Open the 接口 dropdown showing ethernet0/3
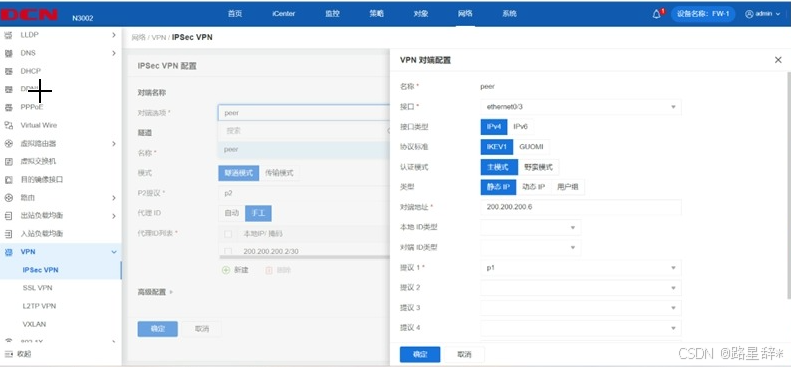 coord(581,107)
